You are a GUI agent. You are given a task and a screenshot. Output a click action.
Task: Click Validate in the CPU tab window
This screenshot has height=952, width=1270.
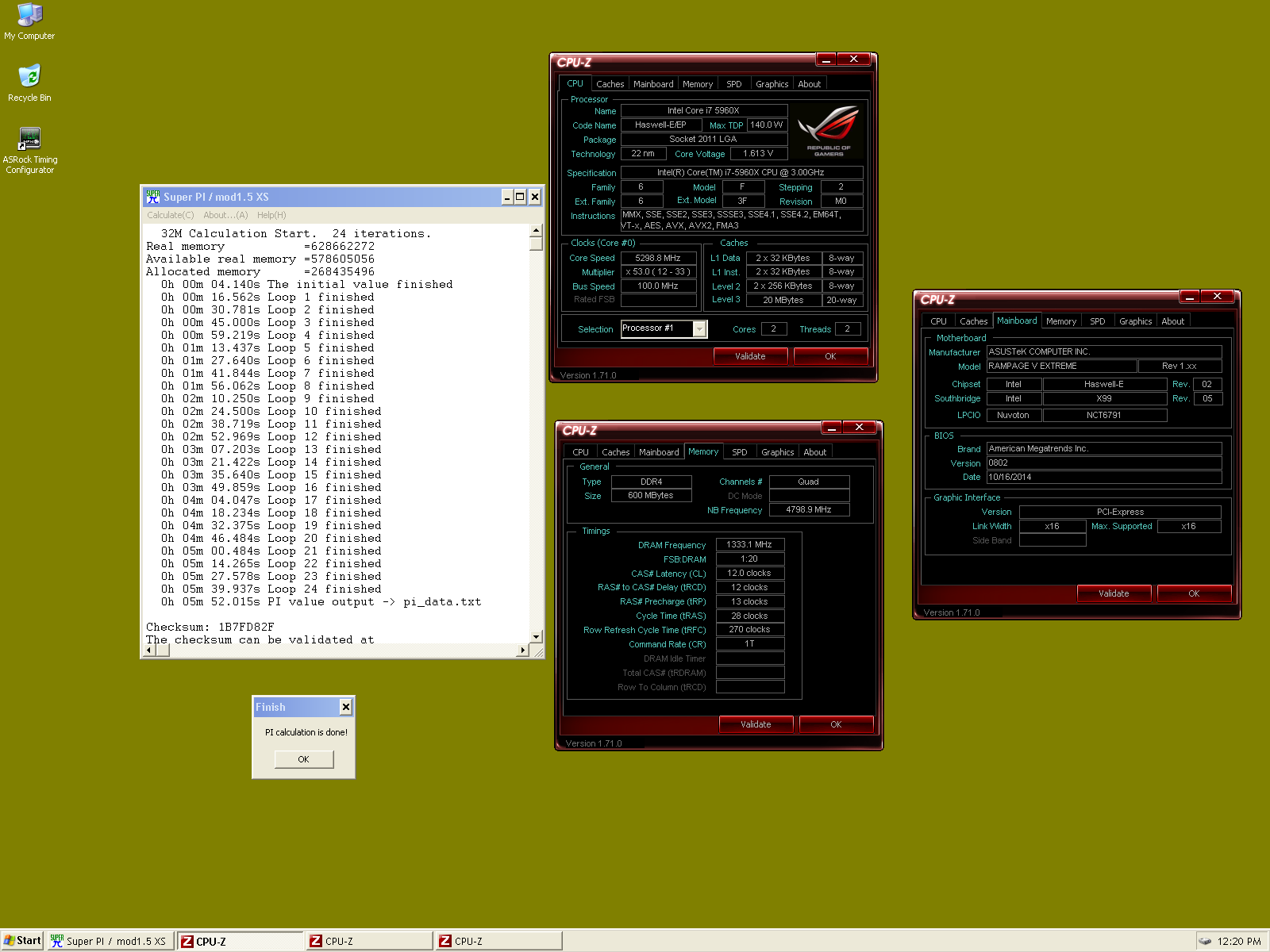(750, 356)
